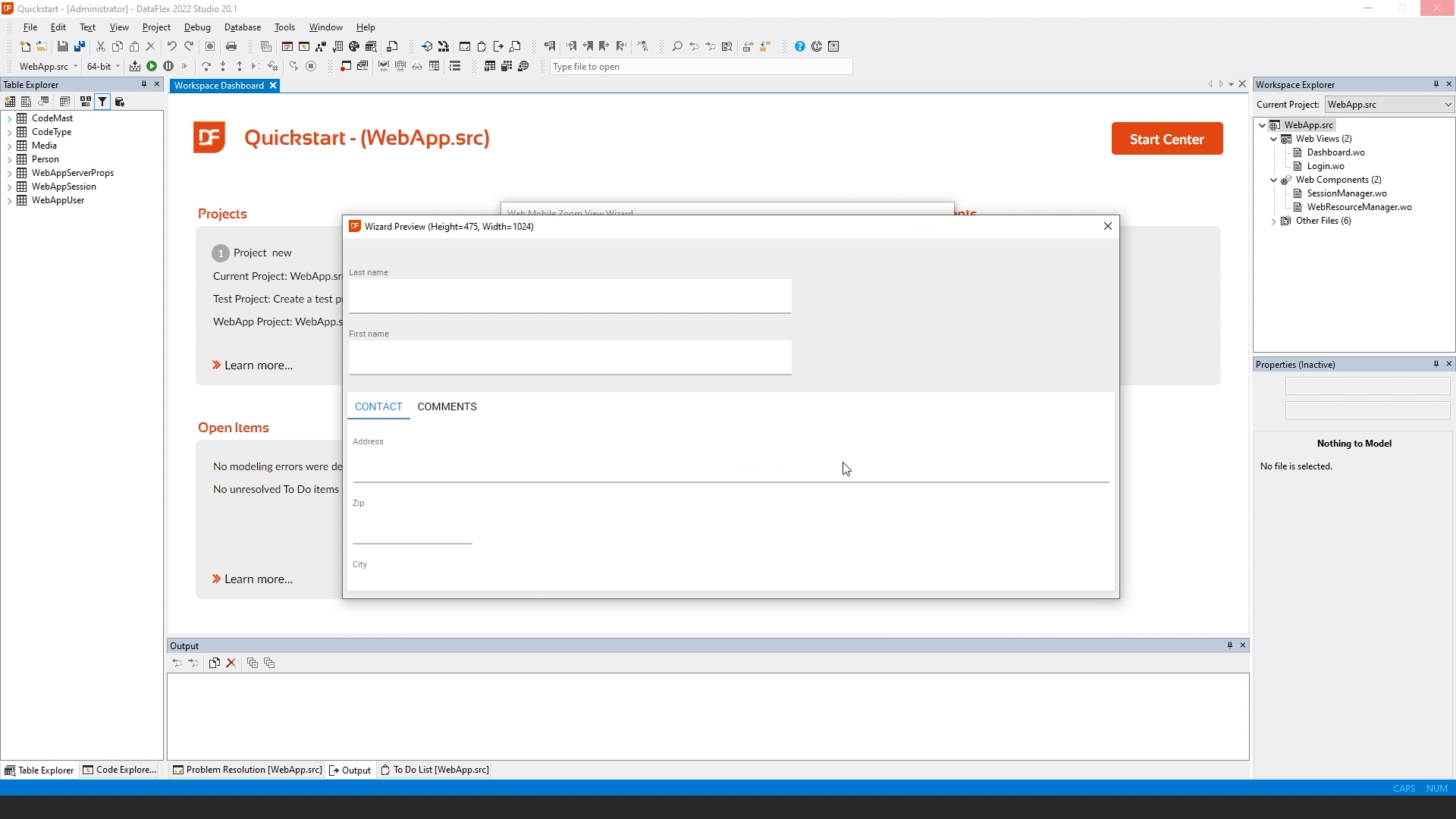Select Login.wo in Workspace Explorer
1456x819 pixels.
coord(1326,166)
